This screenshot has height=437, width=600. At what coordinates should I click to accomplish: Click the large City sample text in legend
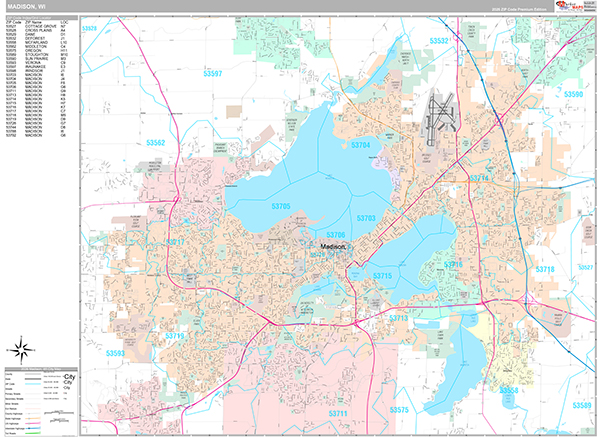(x=68, y=378)
